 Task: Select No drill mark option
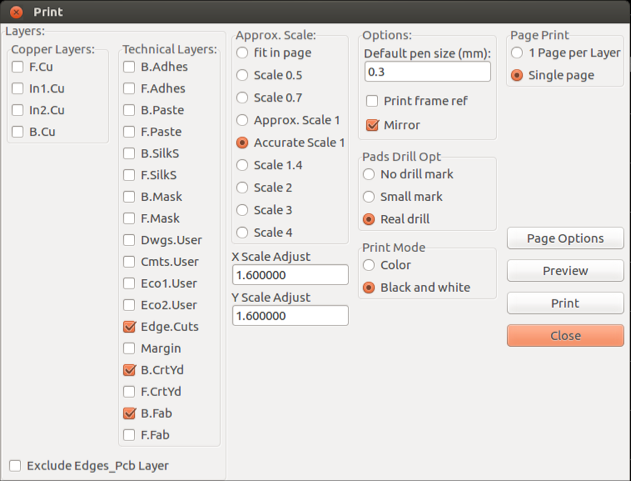pyautogui.click(x=369, y=175)
